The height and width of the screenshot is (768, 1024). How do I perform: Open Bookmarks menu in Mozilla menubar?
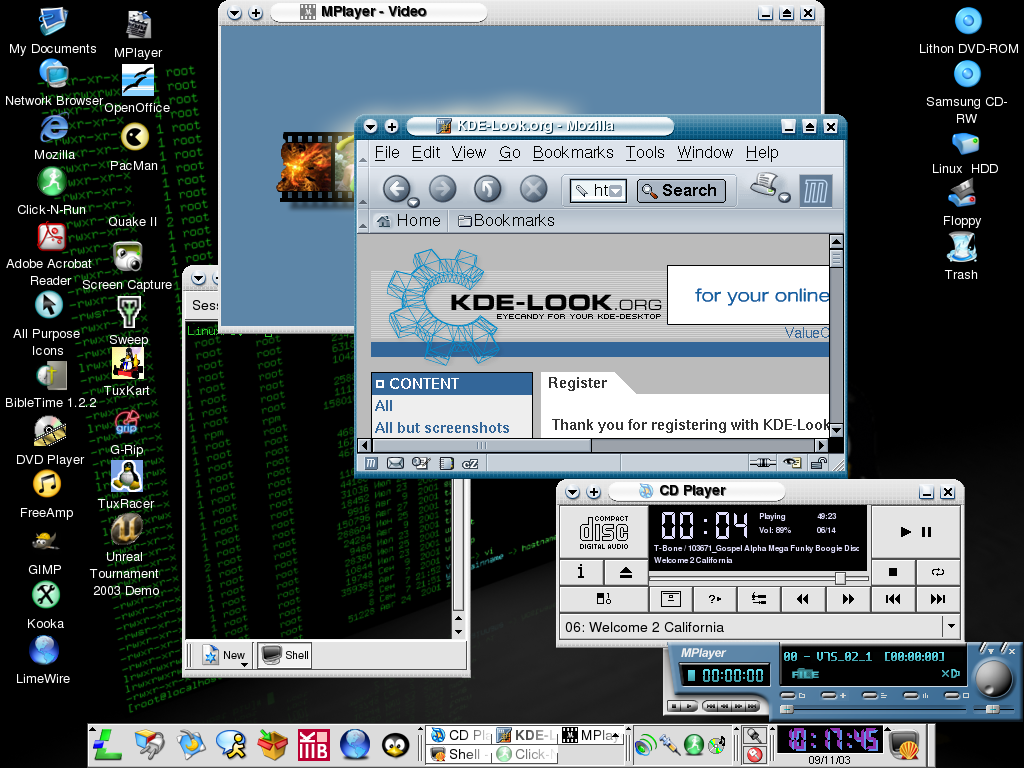pos(573,152)
